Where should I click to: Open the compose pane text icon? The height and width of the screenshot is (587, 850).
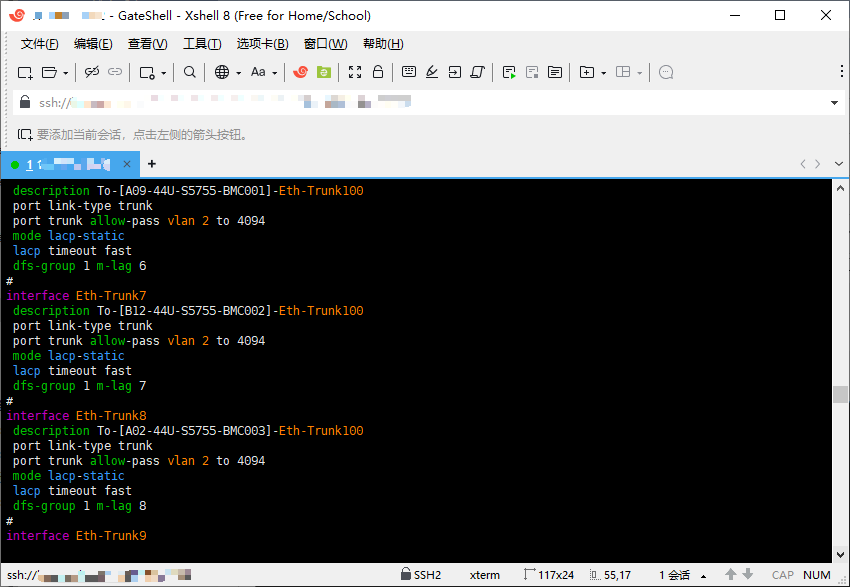tap(555, 72)
